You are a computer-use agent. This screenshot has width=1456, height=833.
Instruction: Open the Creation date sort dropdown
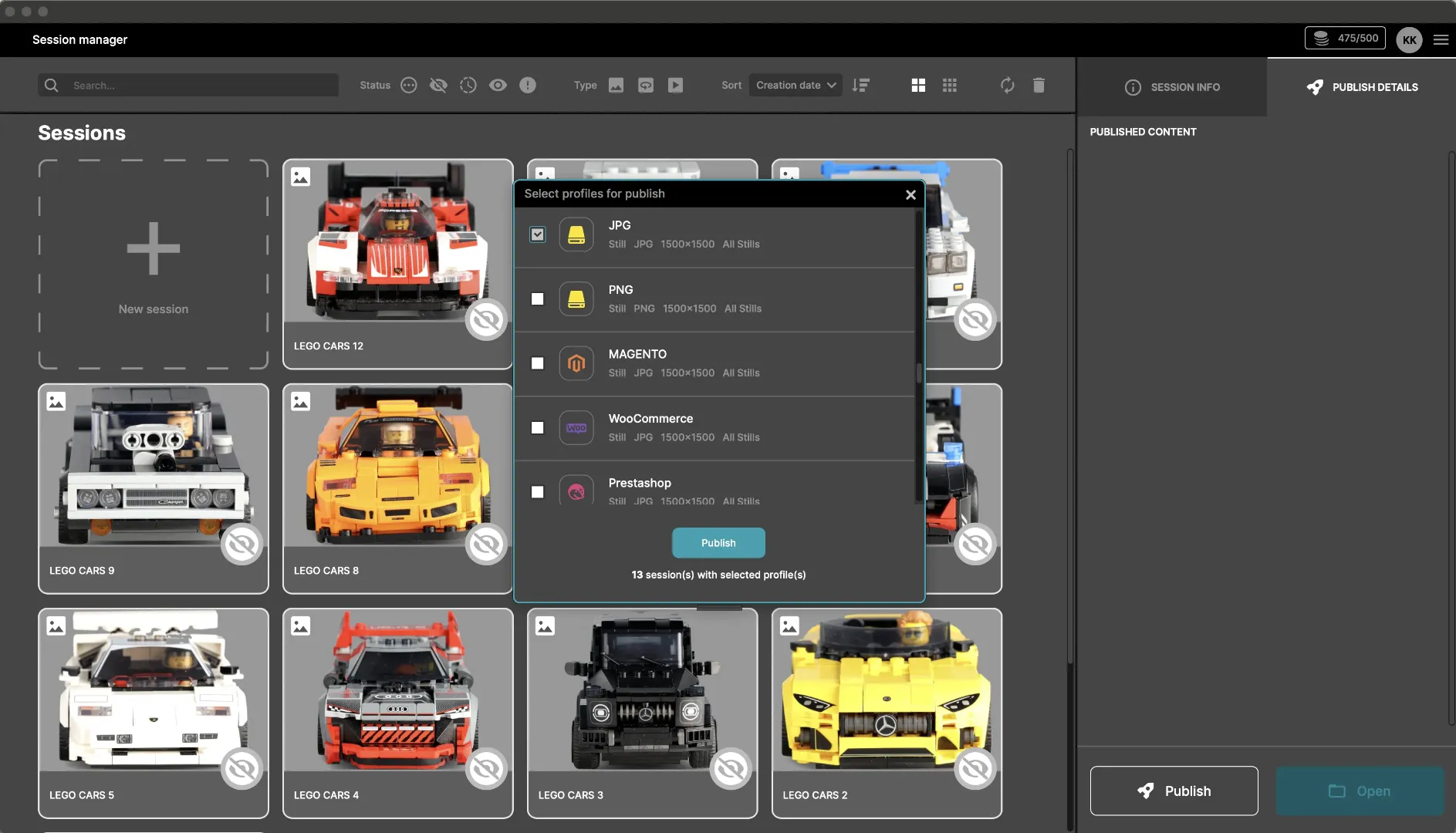pyautogui.click(x=796, y=85)
